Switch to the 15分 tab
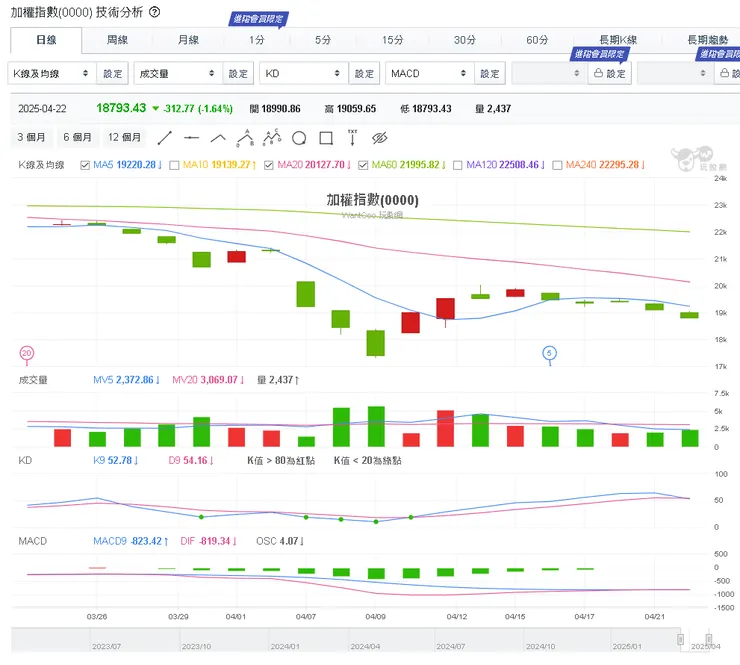The width and height of the screenshot is (740, 665). point(393,40)
